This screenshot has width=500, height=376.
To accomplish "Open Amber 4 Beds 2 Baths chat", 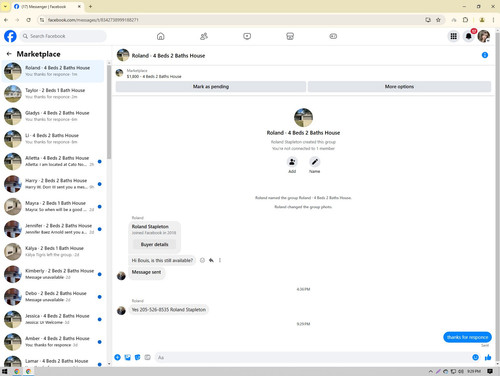I will tap(53, 341).
